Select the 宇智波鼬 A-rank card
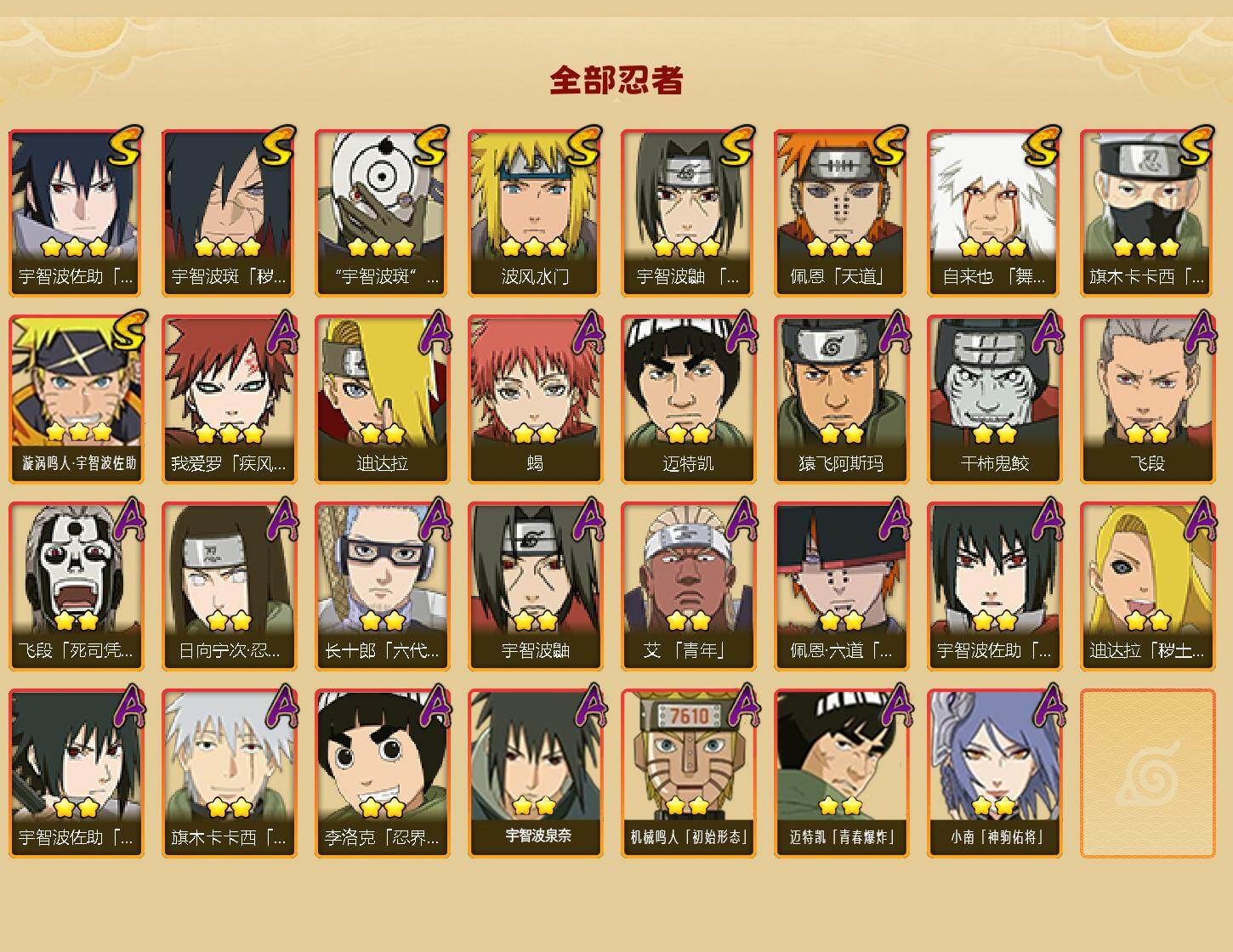The width and height of the screenshot is (1233, 952). click(536, 586)
